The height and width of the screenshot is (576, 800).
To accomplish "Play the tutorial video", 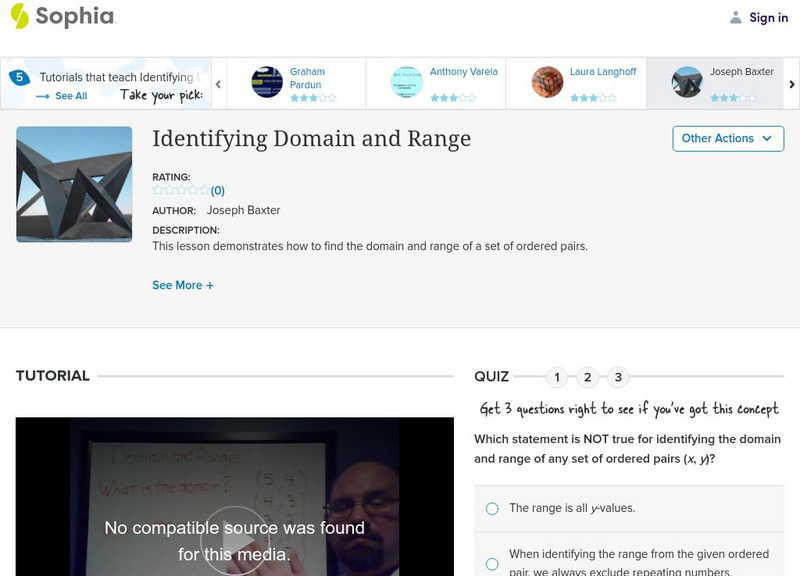I will tap(235, 541).
